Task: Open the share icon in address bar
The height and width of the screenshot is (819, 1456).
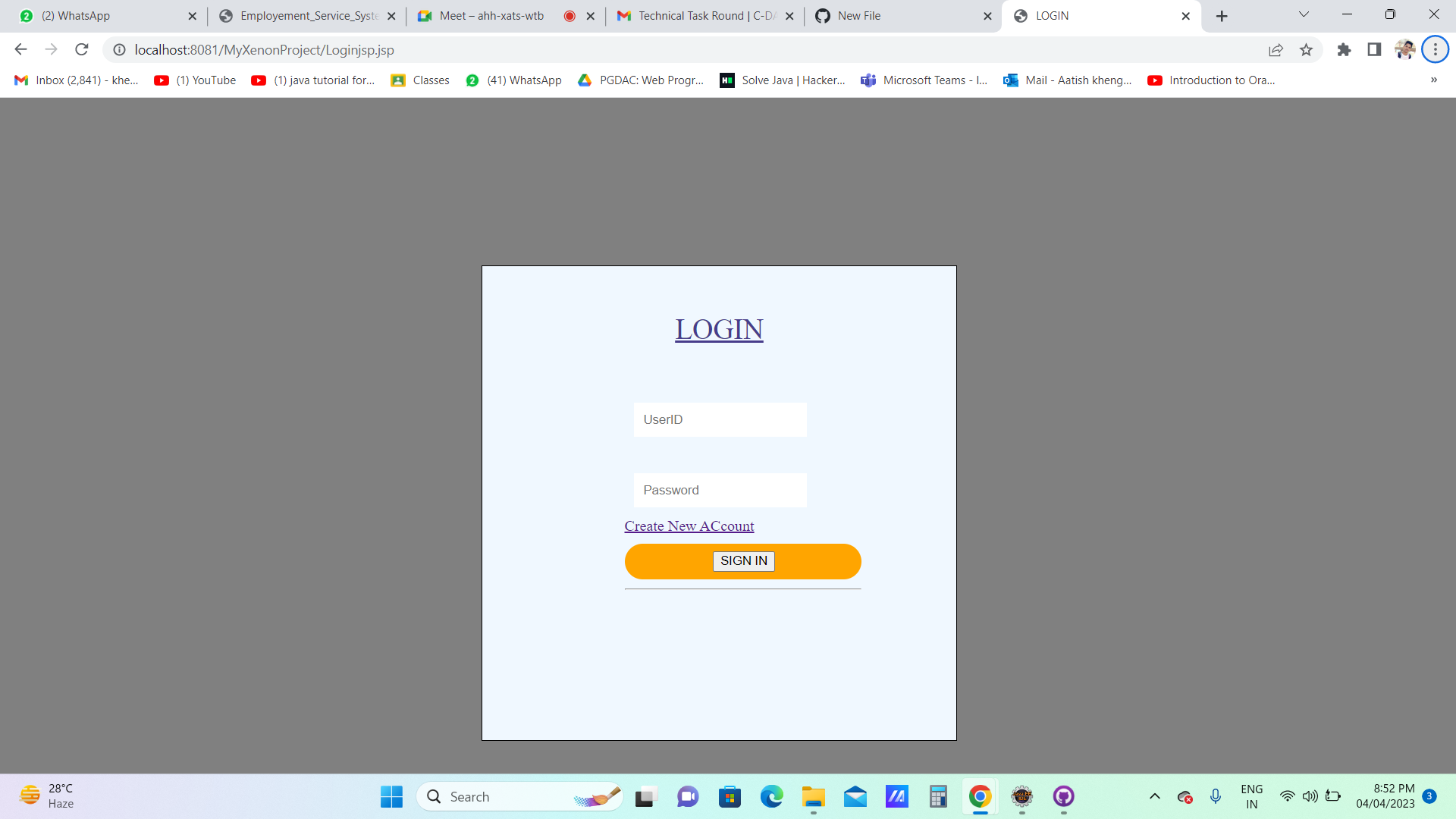Action: click(x=1276, y=49)
